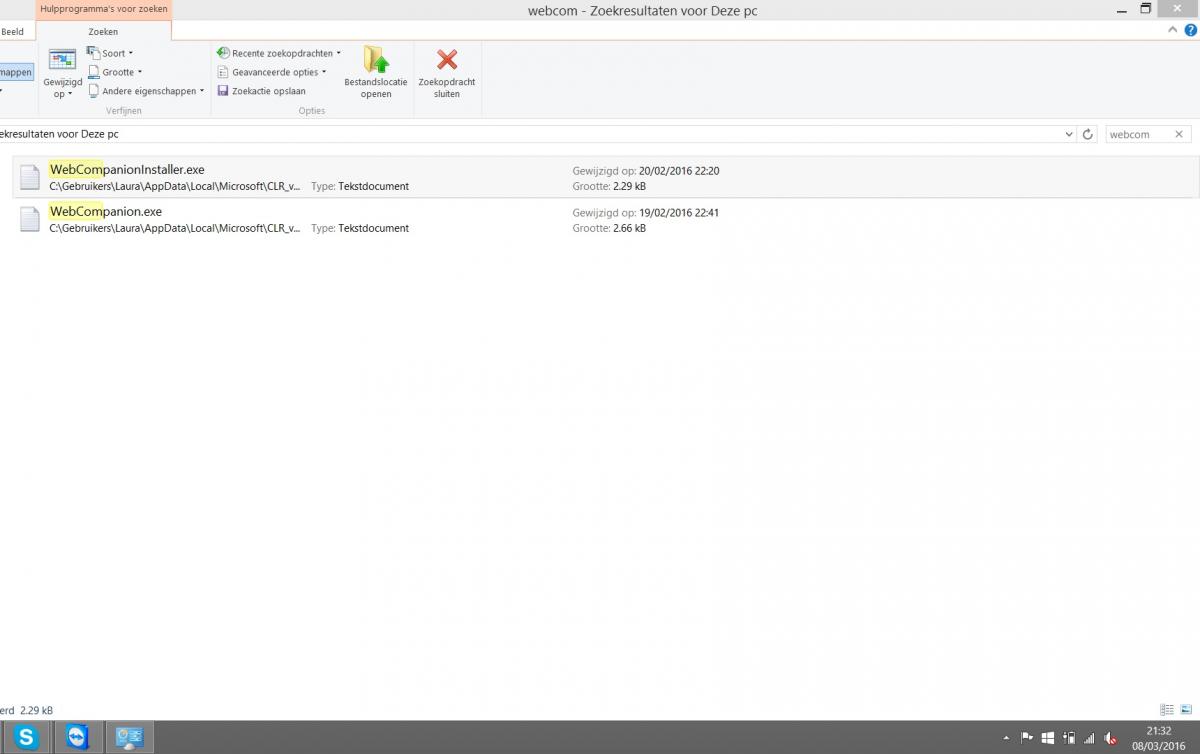The height and width of the screenshot is (754, 1200).
Task: Click date 19/02/2016 22:41
Action: click(x=679, y=213)
